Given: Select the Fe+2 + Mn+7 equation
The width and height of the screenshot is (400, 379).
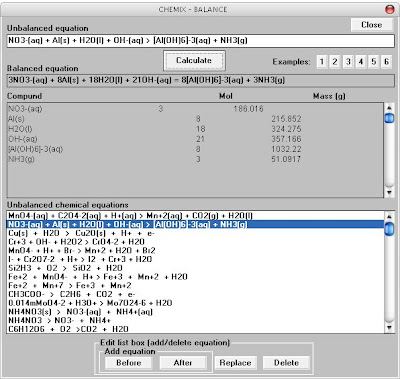Looking at the screenshot, I should [195, 285].
